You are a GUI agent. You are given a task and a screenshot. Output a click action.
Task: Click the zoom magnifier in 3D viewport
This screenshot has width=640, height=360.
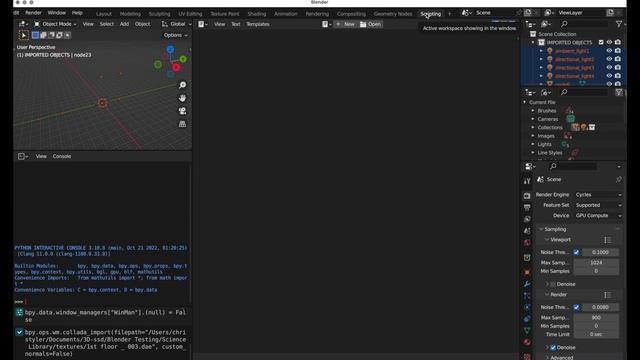[182, 85]
